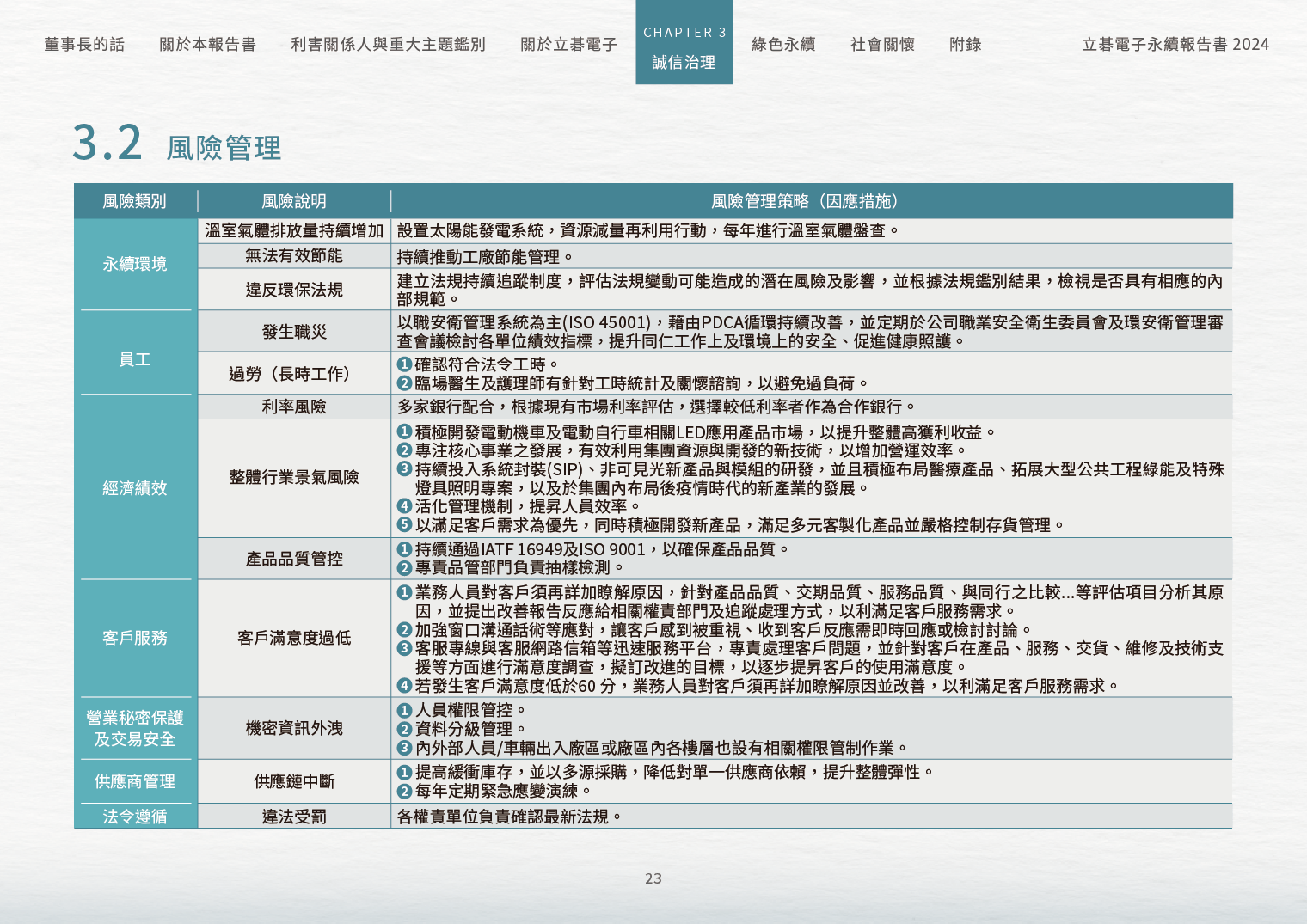
Task: Click the 發生職災 cell
Action: [294, 332]
